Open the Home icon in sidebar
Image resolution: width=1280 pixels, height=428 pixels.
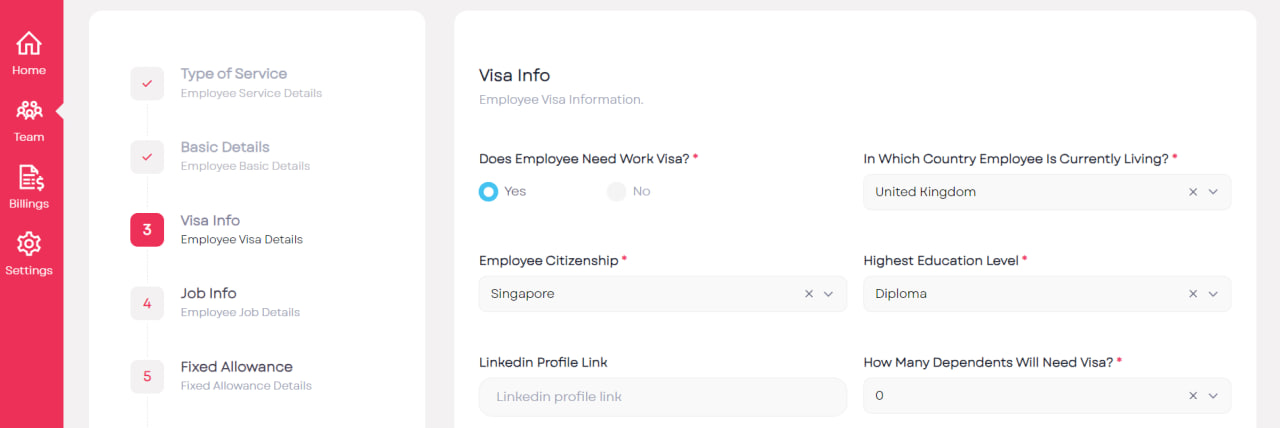pos(29,44)
